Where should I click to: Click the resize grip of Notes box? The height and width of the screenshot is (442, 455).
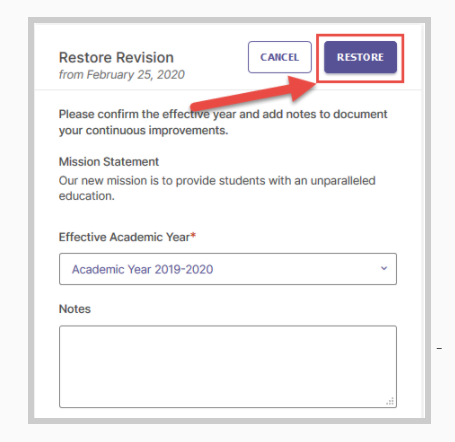pyautogui.click(x=390, y=401)
